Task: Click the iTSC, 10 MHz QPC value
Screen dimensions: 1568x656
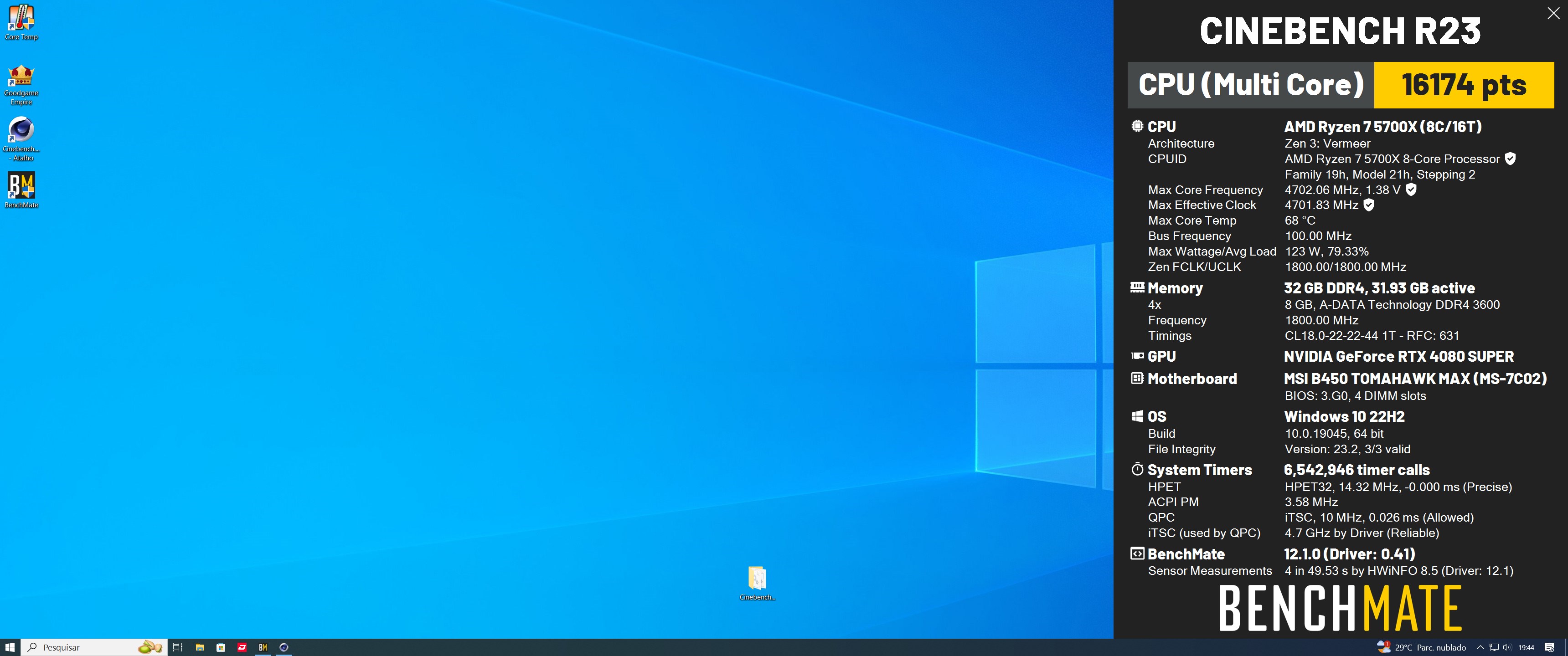Action: tap(1379, 517)
